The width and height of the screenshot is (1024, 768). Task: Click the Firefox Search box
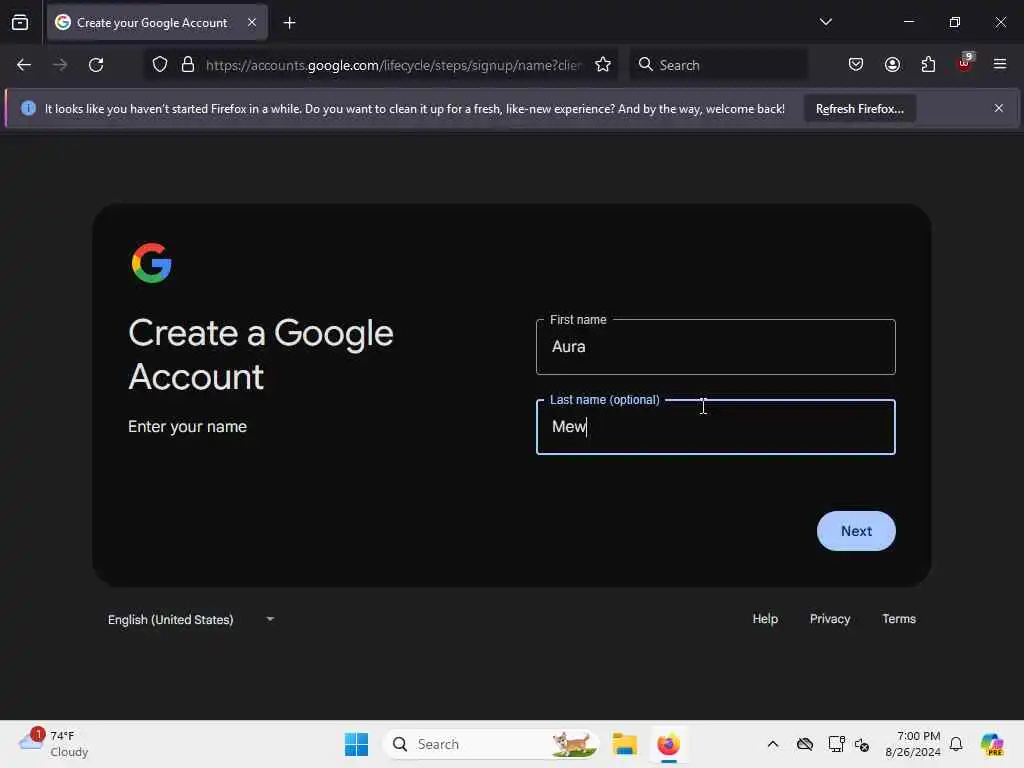tap(718, 65)
